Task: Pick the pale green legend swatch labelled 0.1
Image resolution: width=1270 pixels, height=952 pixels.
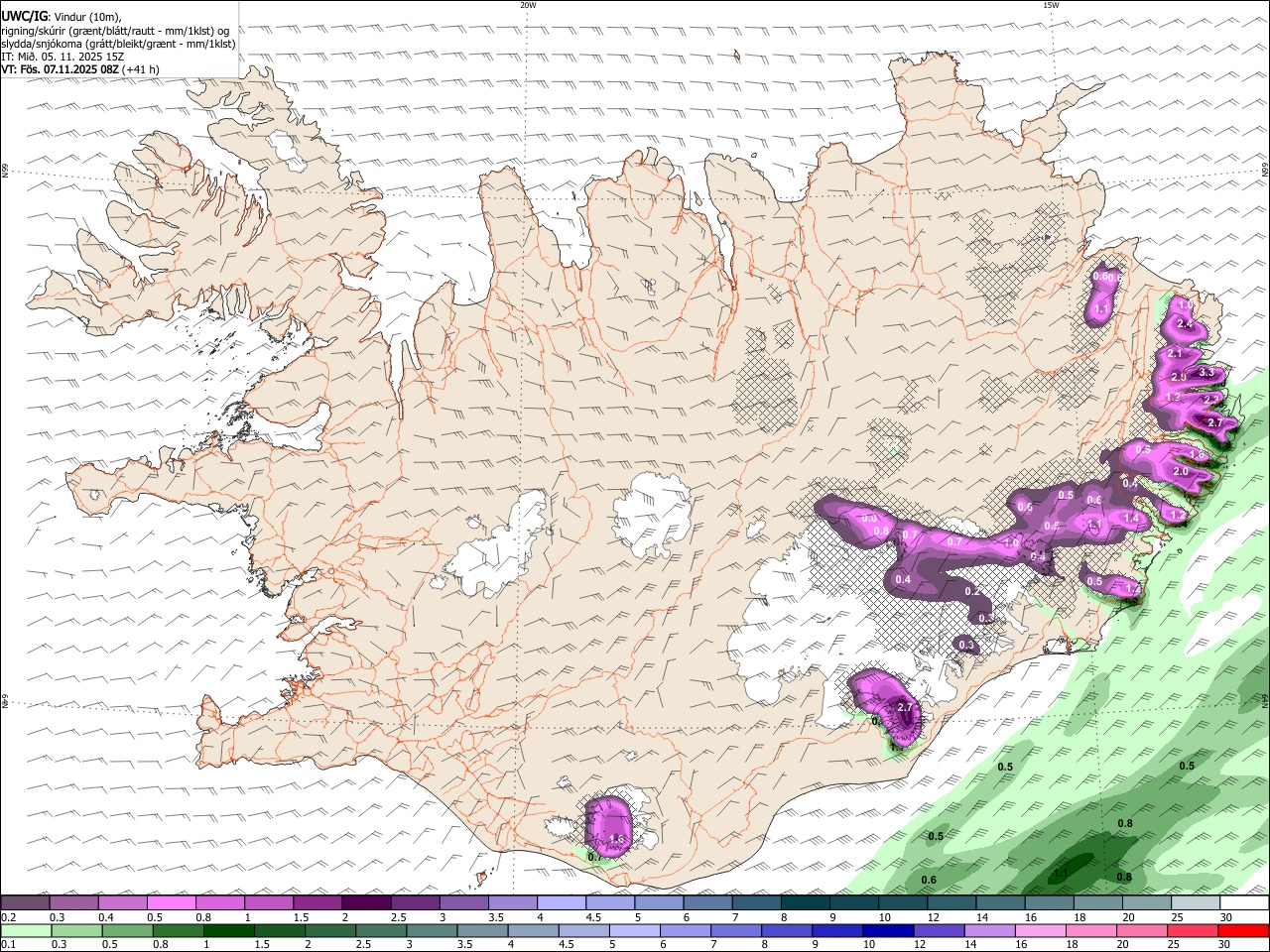Action: tap(25, 931)
